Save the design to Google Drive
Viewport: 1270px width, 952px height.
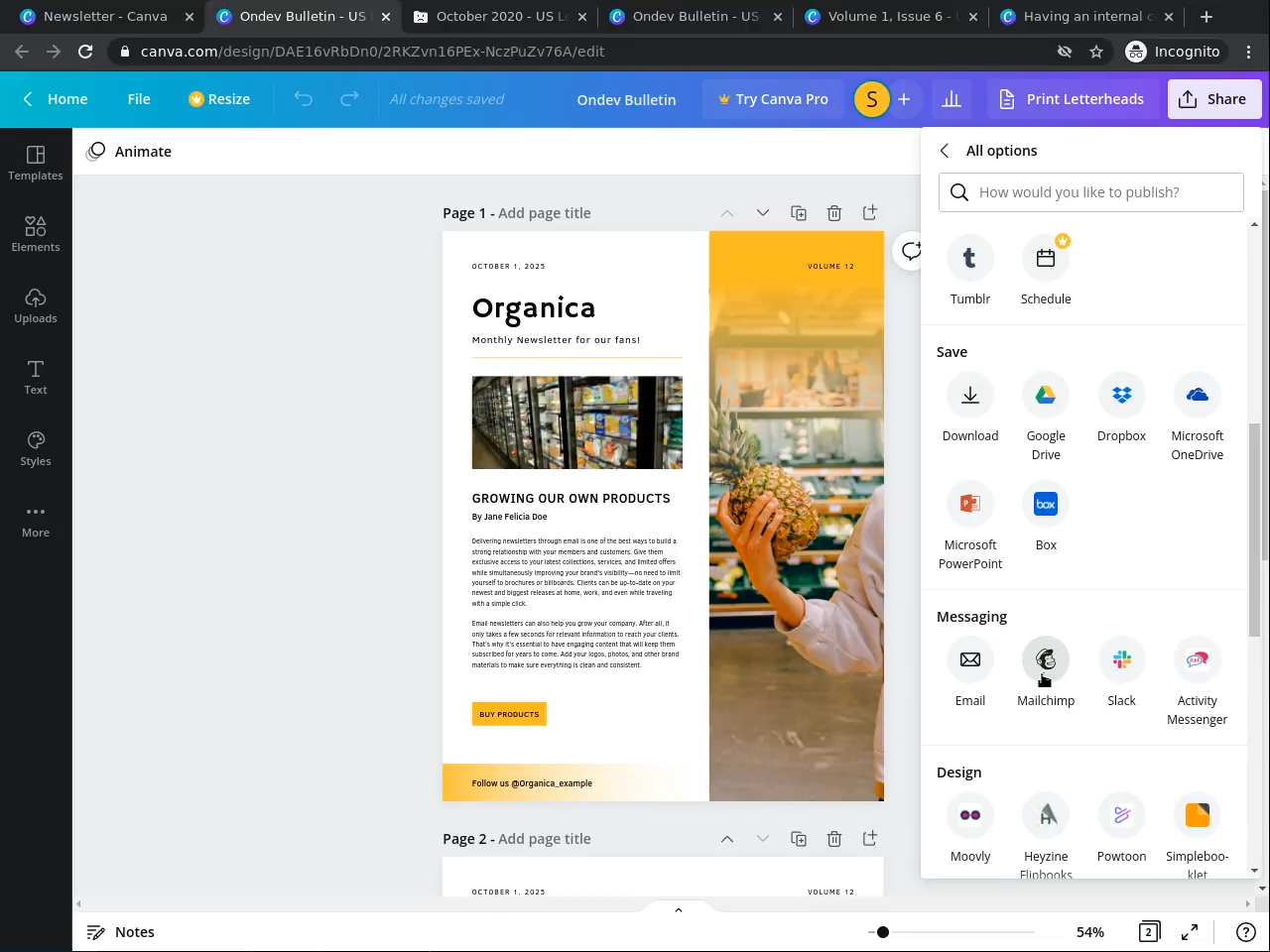(x=1046, y=416)
